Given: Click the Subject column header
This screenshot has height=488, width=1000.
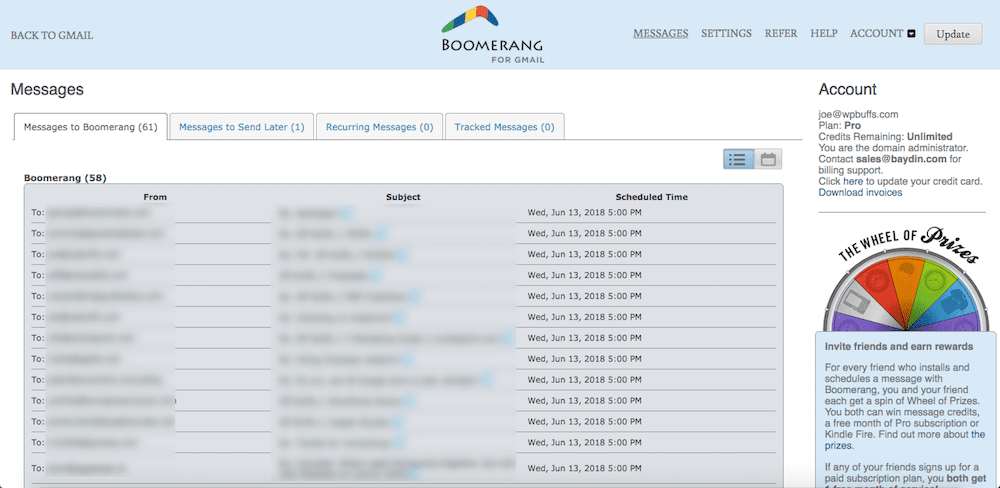Looking at the screenshot, I should click(403, 197).
